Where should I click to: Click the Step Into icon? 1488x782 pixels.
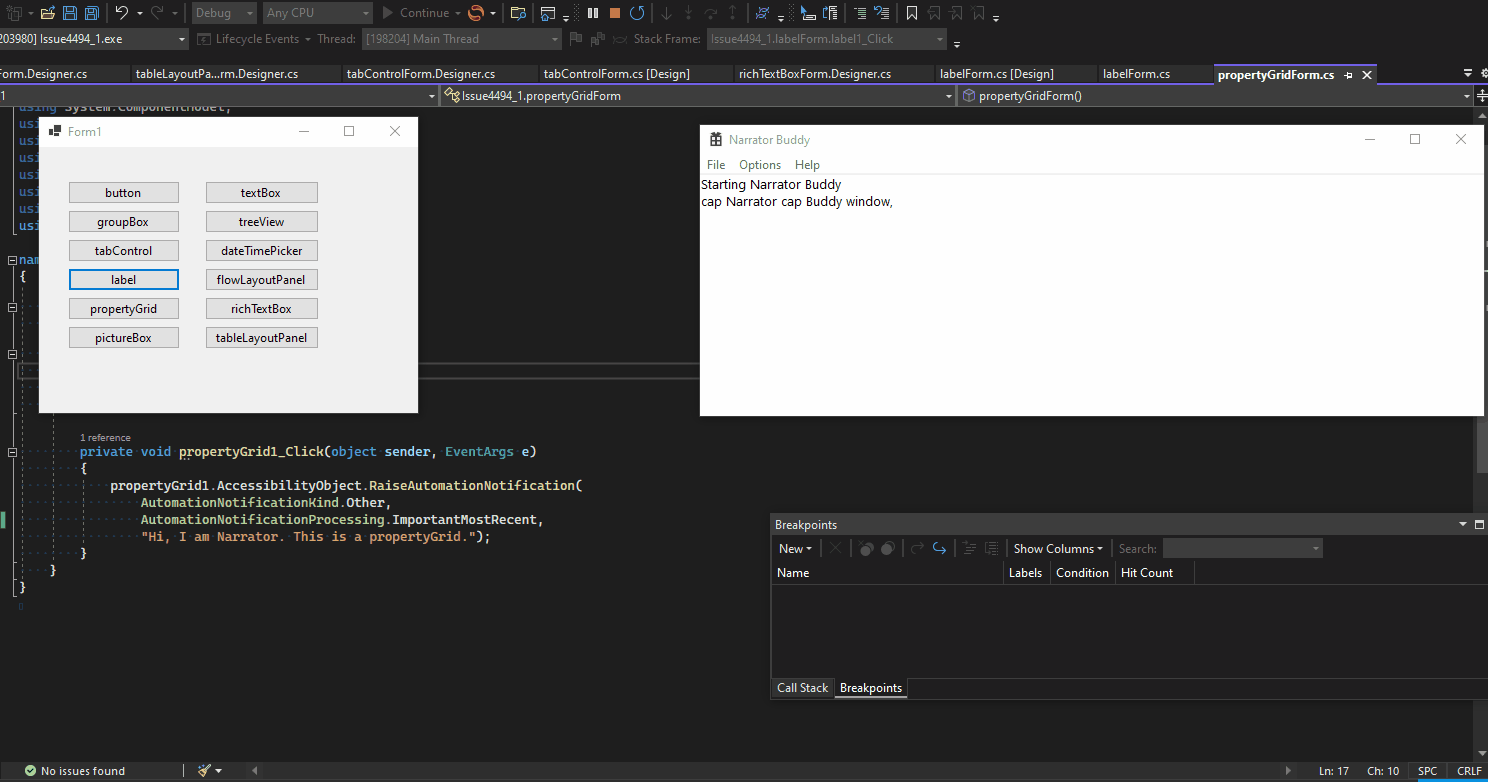pos(689,13)
